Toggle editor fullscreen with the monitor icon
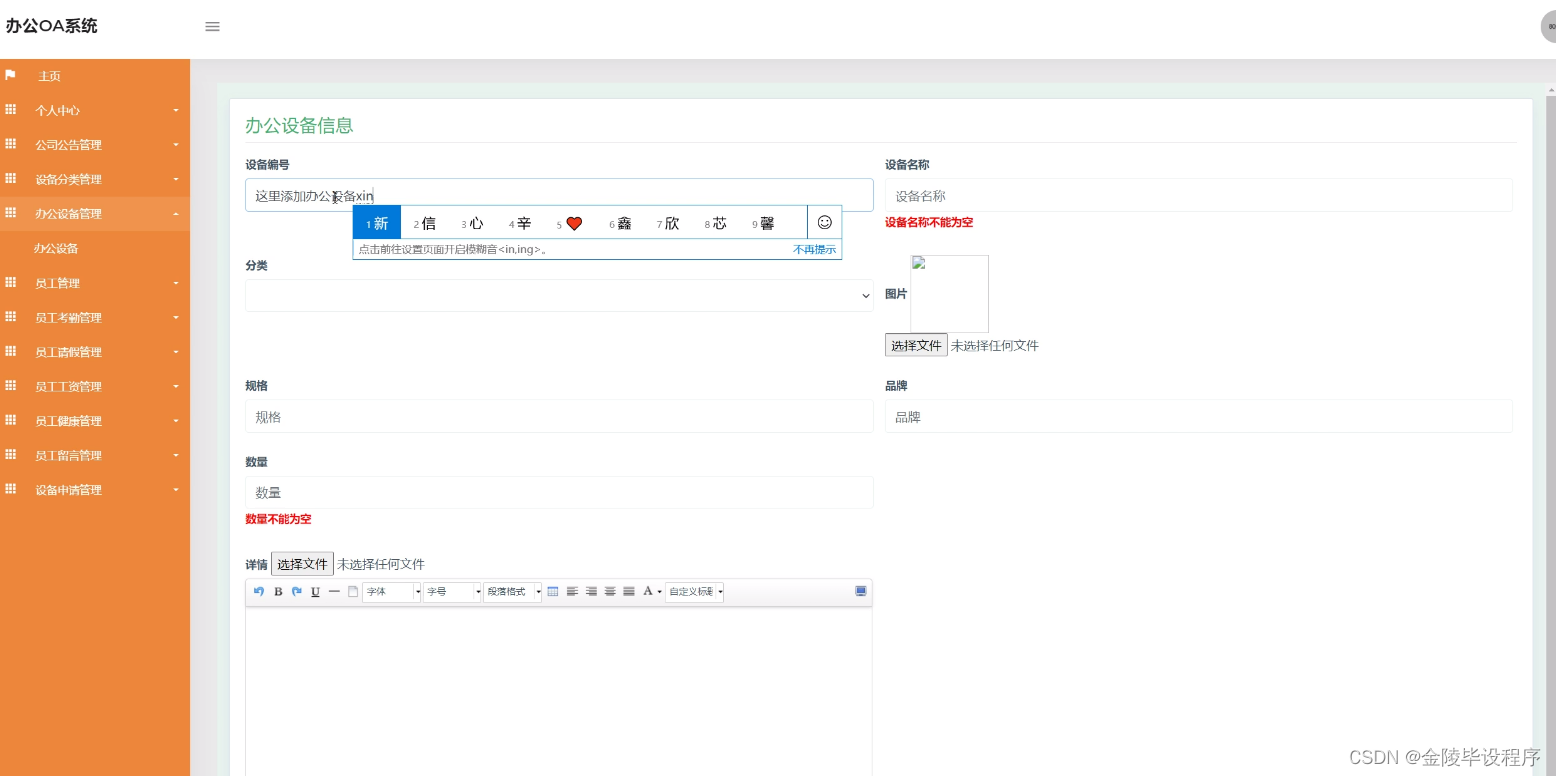This screenshot has width=1556, height=776. [860, 591]
